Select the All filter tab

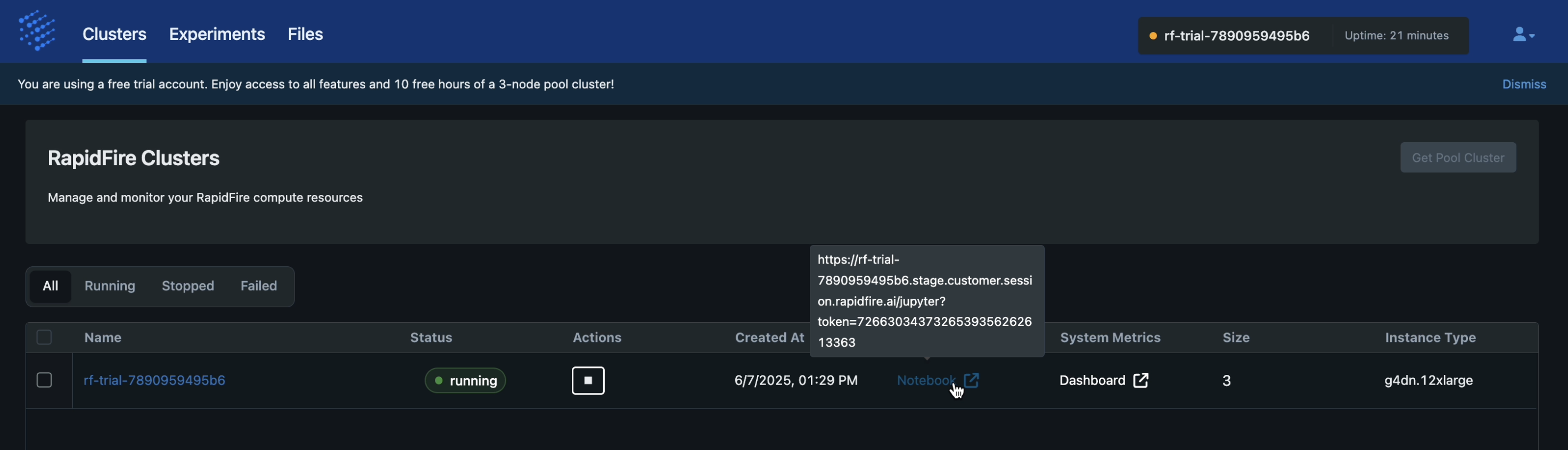pyautogui.click(x=51, y=286)
